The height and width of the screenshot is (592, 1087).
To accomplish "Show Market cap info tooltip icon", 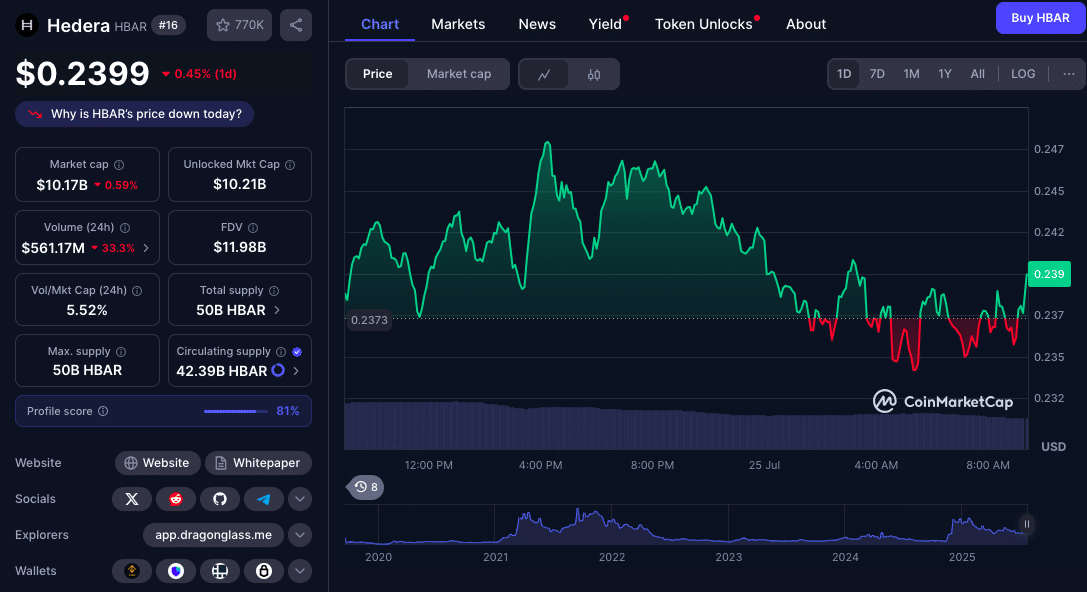I will click(x=119, y=165).
